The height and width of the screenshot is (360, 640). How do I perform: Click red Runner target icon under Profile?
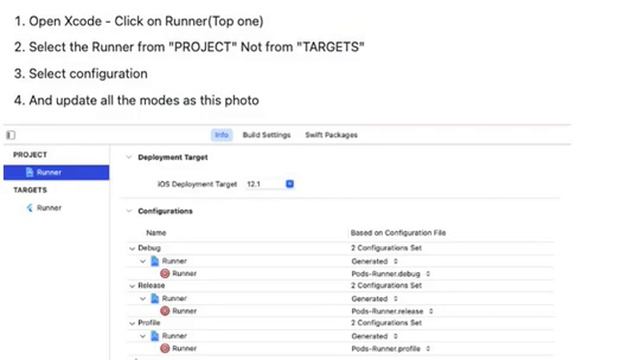click(x=165, y=348)
